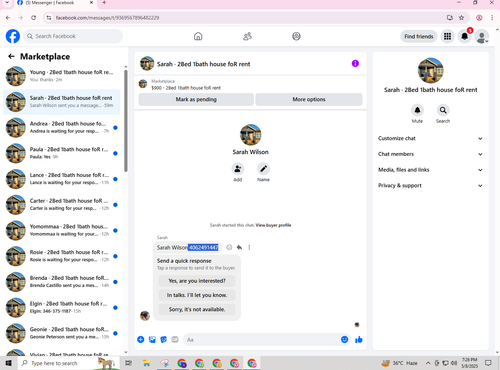Mute this conversation bell icon
Viewport: 500px width, 370px height.
click(x=417, y=110)
